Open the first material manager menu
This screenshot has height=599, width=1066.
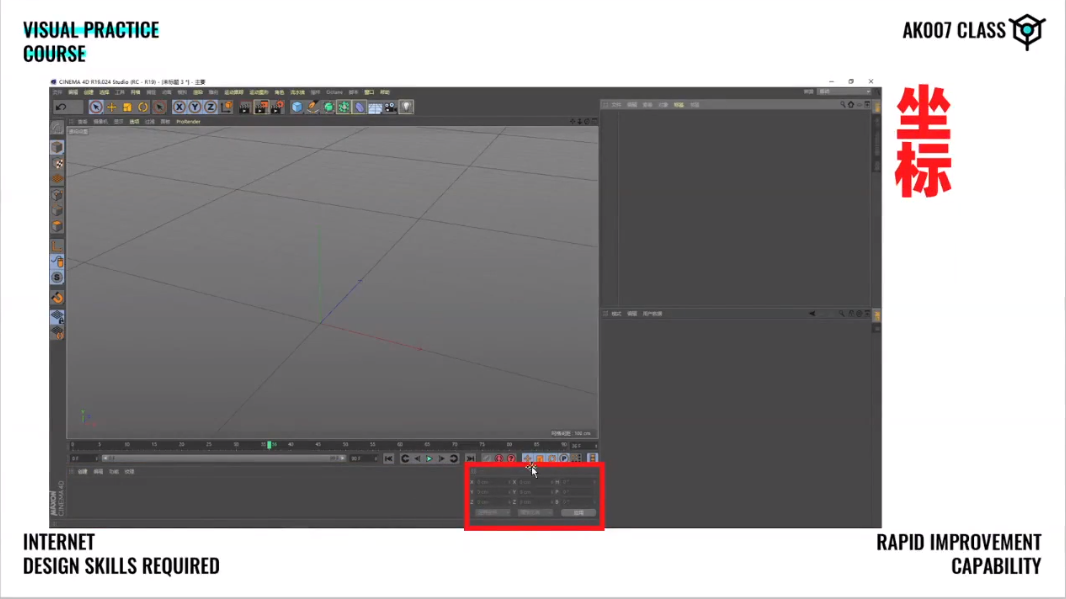pos(82,472)
